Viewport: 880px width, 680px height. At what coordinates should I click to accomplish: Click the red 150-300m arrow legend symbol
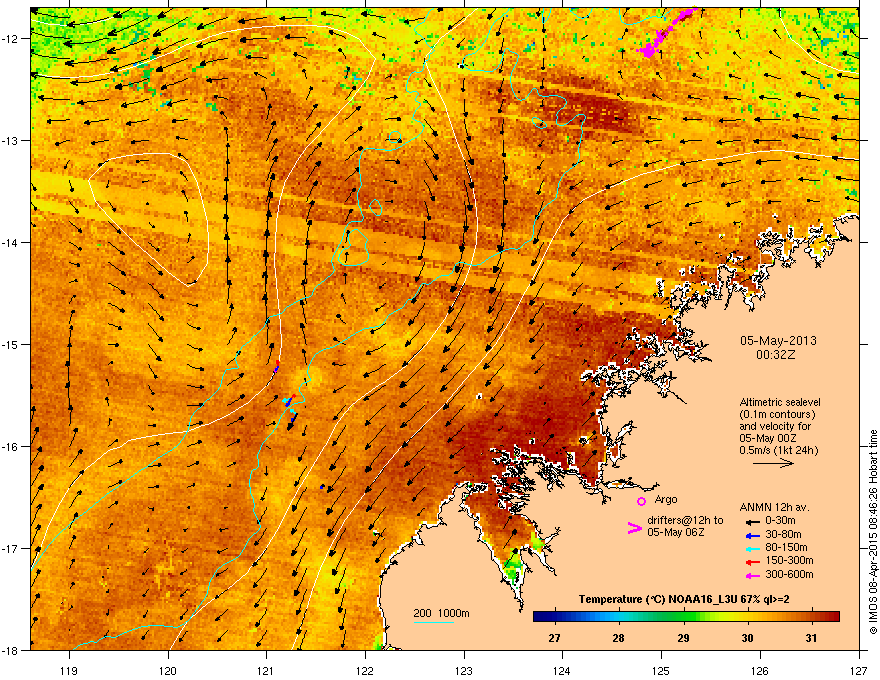point(752,562)
